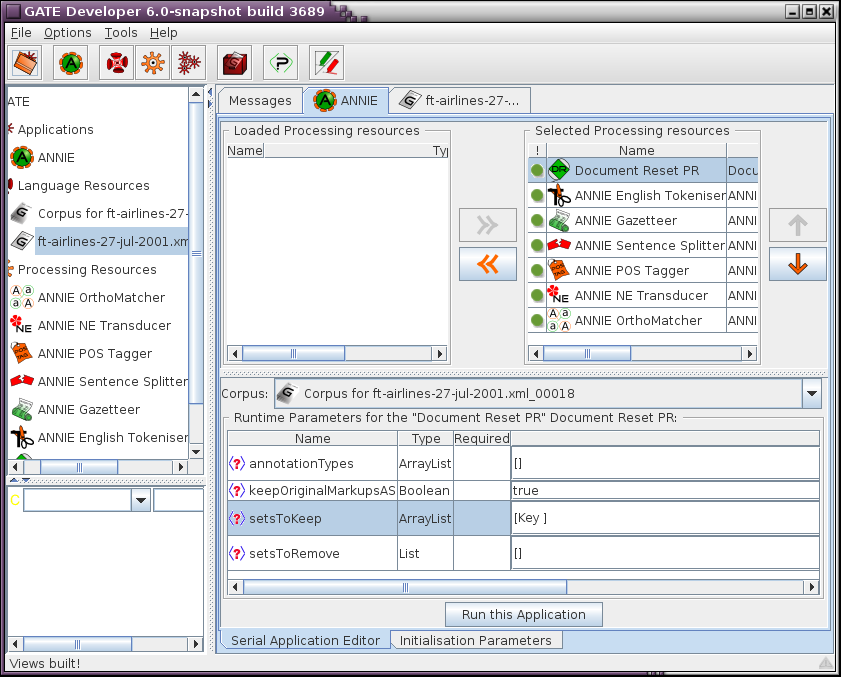Select ft-airlines-27-jul-2001.xml document in tree
841x677 pixels.
pos(100,241)
